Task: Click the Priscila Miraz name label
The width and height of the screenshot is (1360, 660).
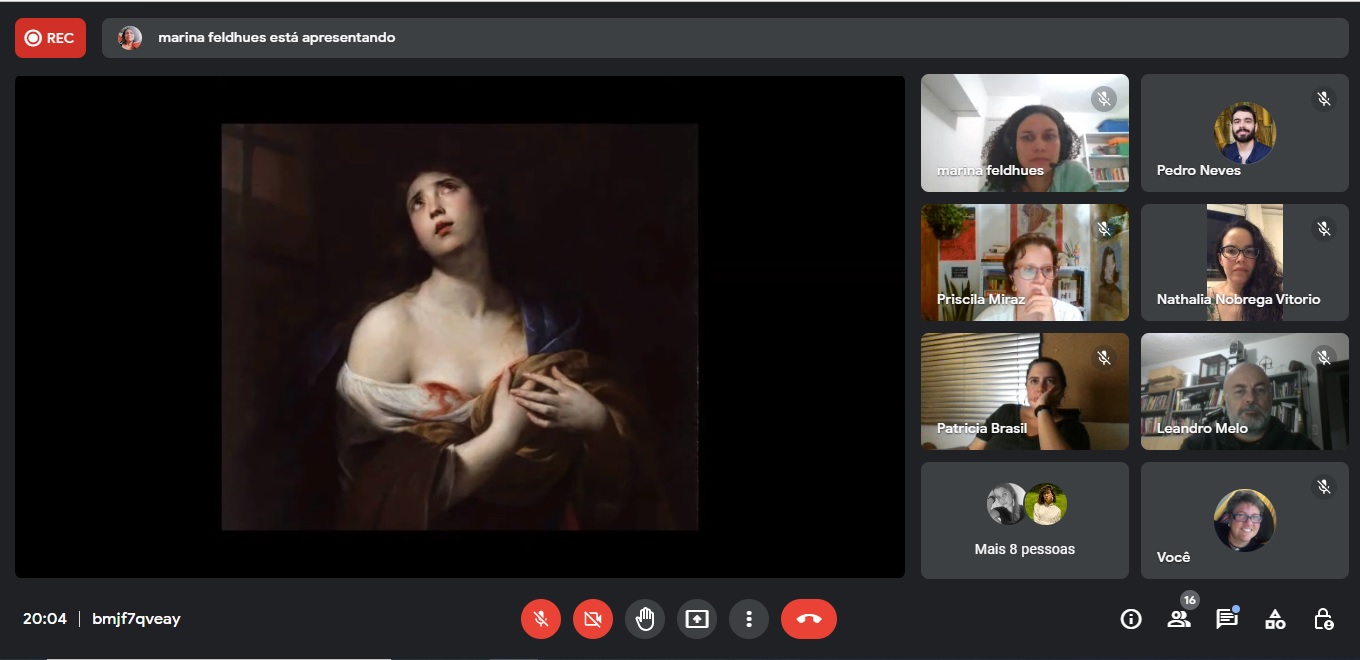Action: point(981,299)
